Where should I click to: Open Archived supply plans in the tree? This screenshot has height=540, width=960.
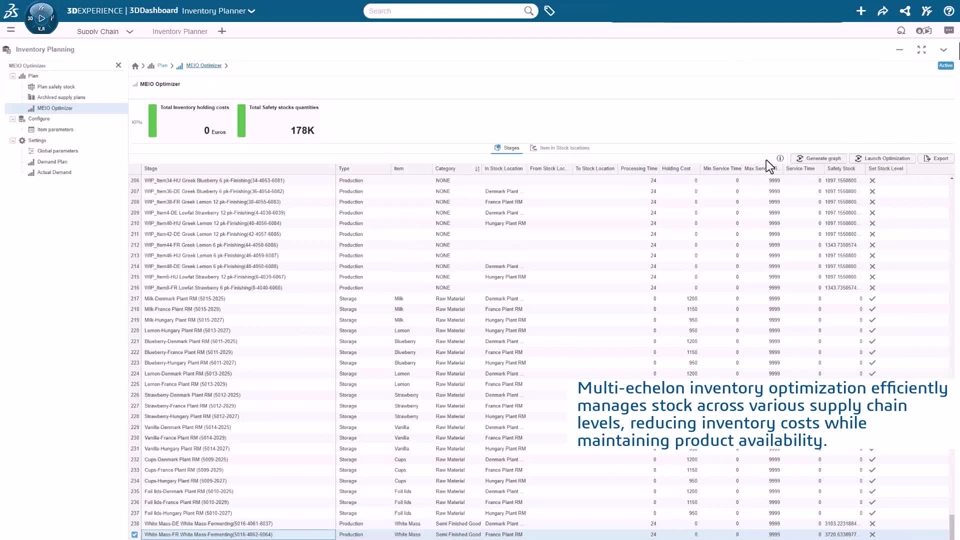click(61, 97)
